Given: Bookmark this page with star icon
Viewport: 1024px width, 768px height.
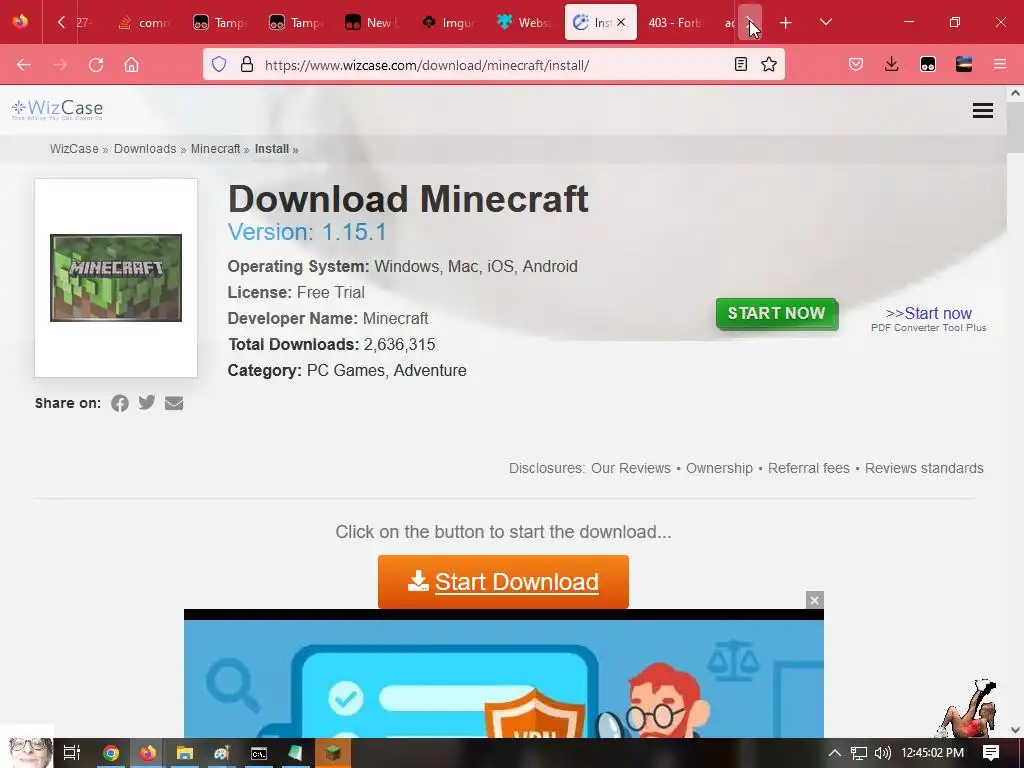Looking at the screenshot, I should tap(769, 64).
